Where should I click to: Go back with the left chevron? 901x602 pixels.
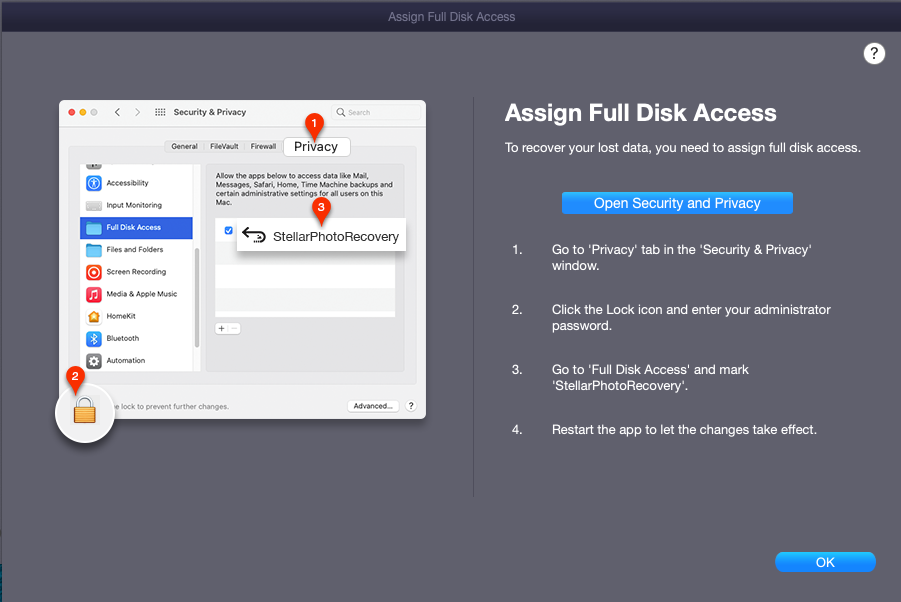[x=117, y=112]
